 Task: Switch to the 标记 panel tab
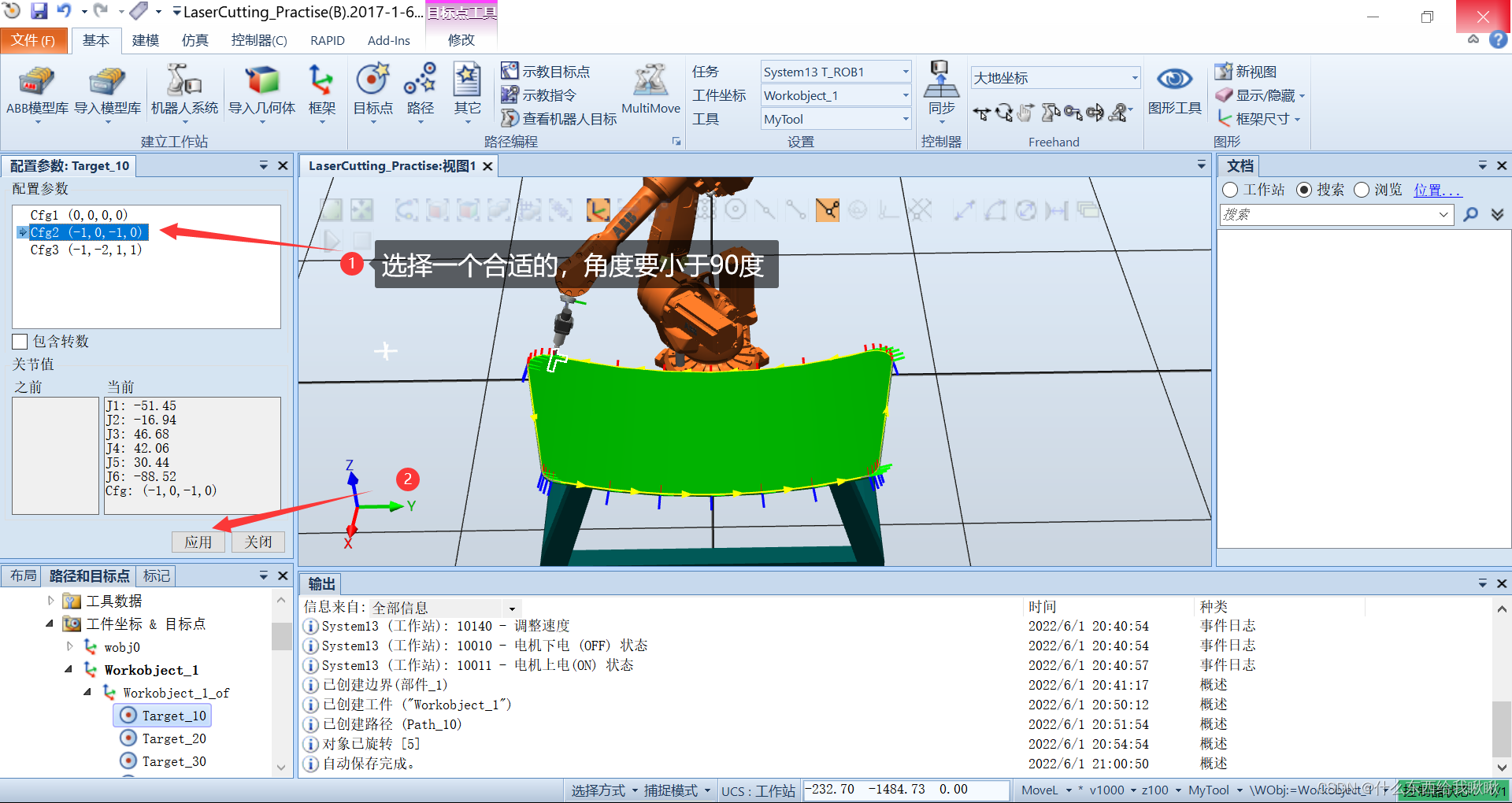(156, 576)
